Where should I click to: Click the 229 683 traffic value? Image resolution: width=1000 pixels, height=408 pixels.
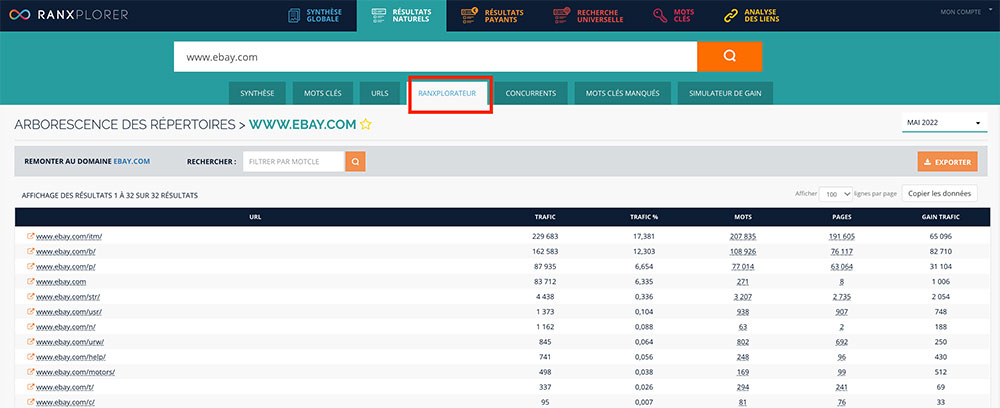(x=545, y=237)
